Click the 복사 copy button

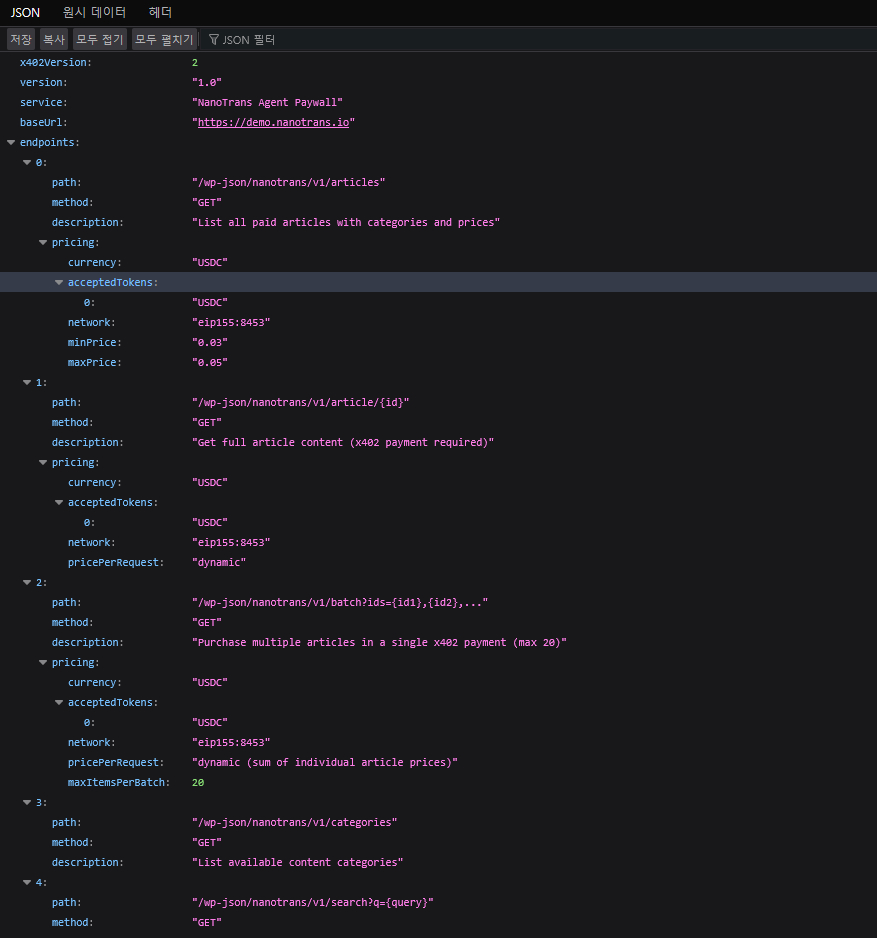point(53,39)
